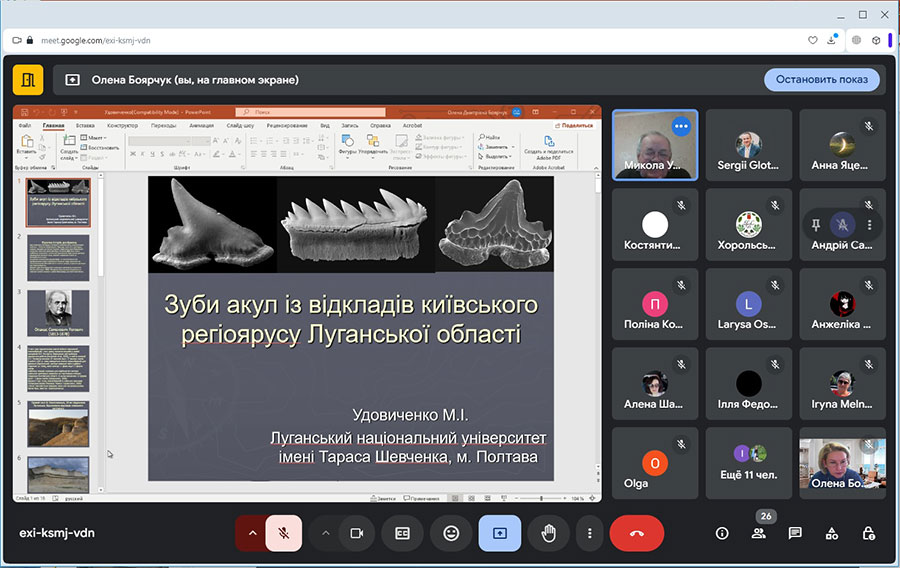Turn on the camera
900x568 pixels.
(355, 533)
